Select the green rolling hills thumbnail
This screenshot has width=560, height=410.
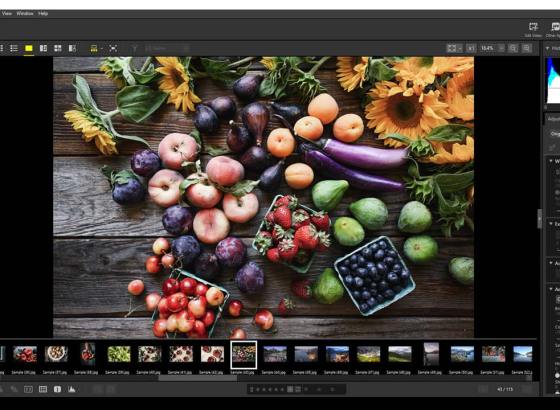click(x=400, y=354)
